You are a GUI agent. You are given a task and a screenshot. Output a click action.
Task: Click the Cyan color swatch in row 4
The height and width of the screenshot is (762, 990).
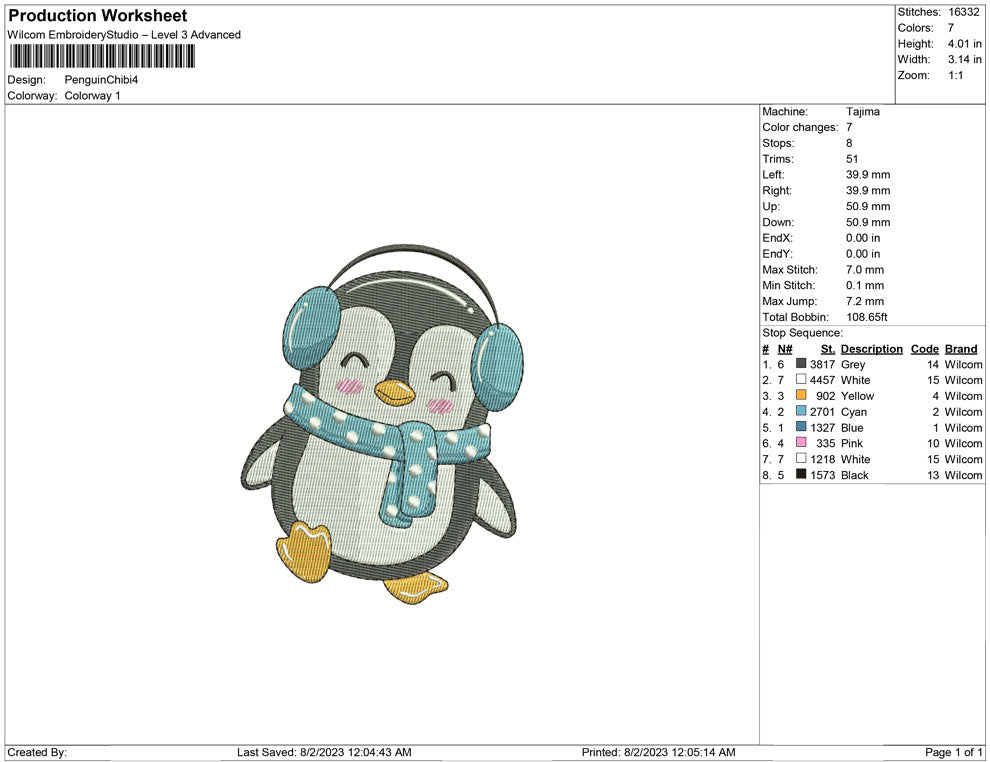pyautogui.click(x=800, y=412)
